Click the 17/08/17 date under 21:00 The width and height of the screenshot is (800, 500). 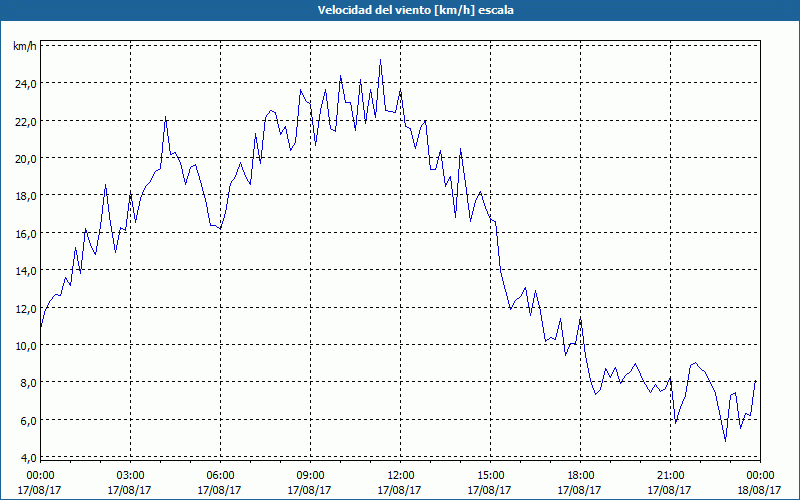point(669,490)
